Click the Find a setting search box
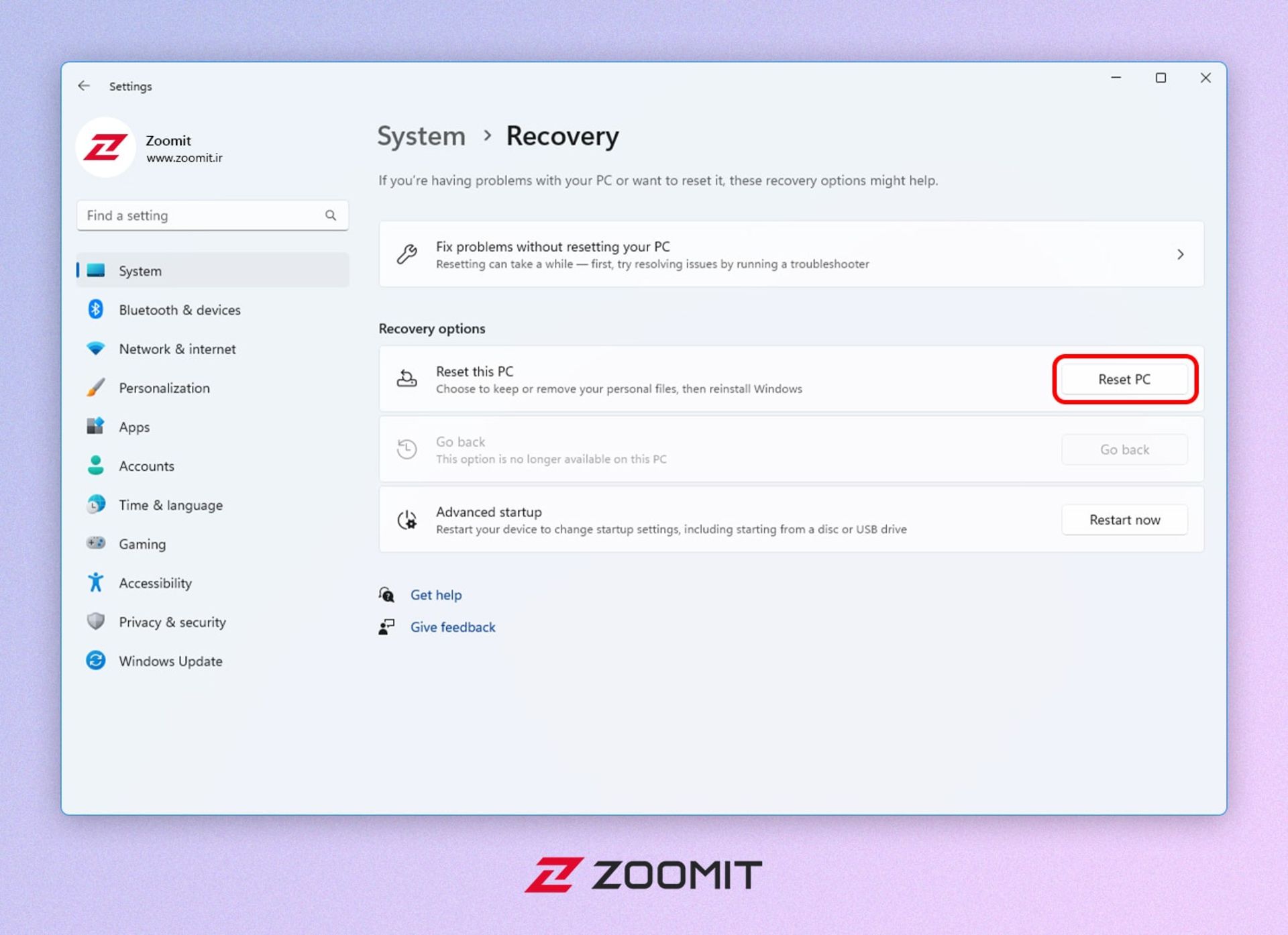The width and height of the screenshot is (1288, 935). point(201,215)
